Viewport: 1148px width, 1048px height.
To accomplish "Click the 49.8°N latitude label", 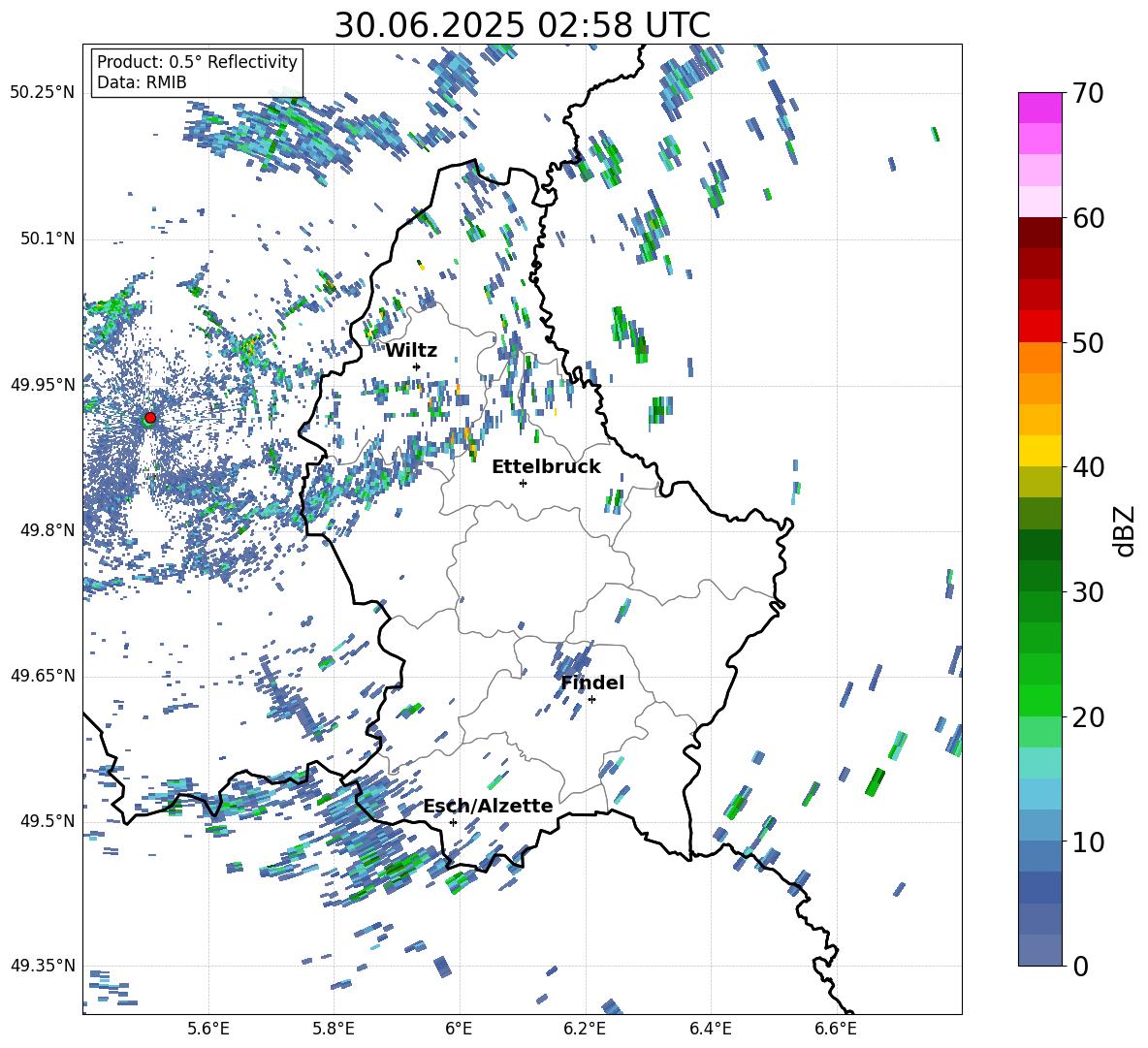I will [47, 530].
